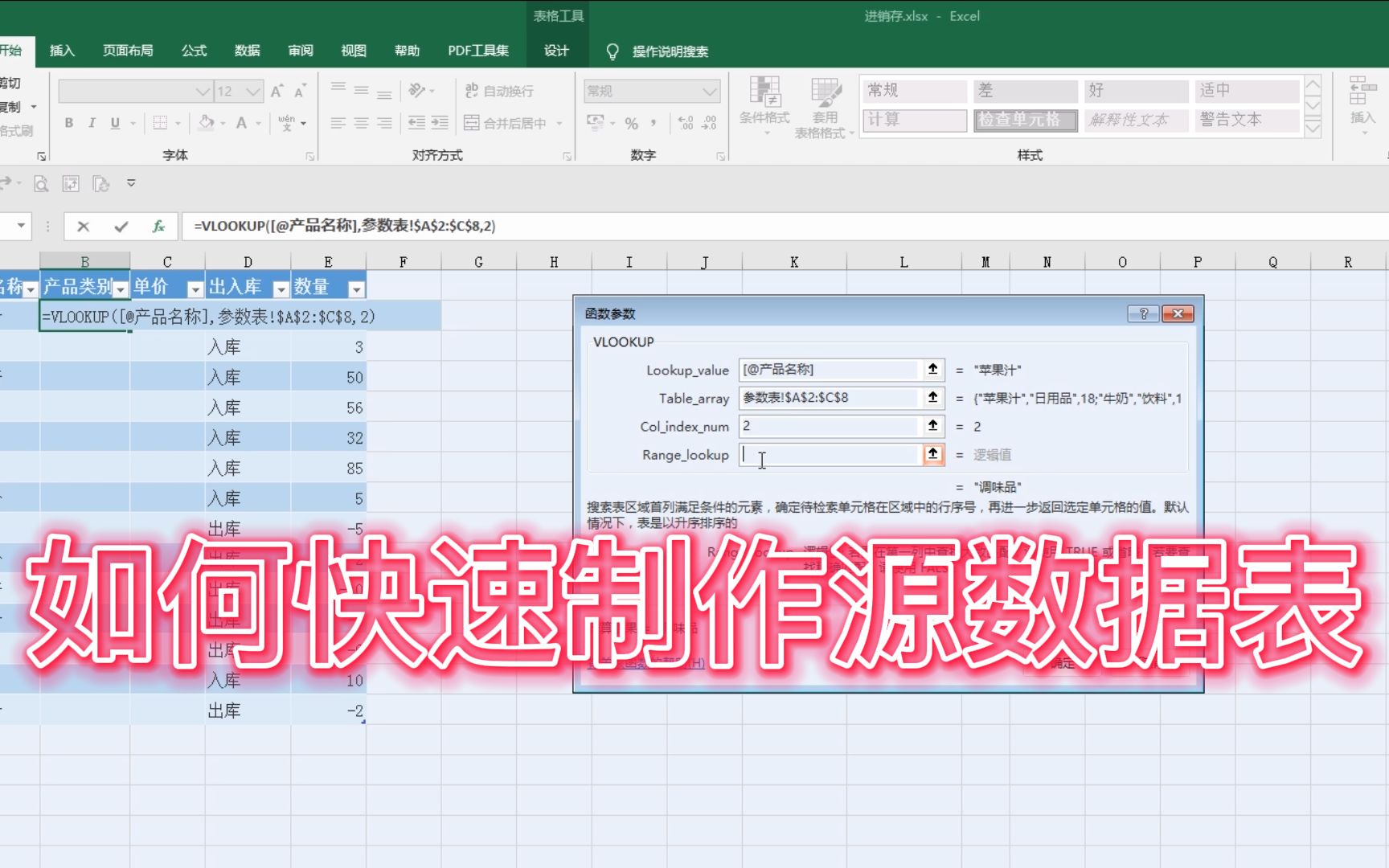Open the 页面布局 ribbon tab

(128, 51)
